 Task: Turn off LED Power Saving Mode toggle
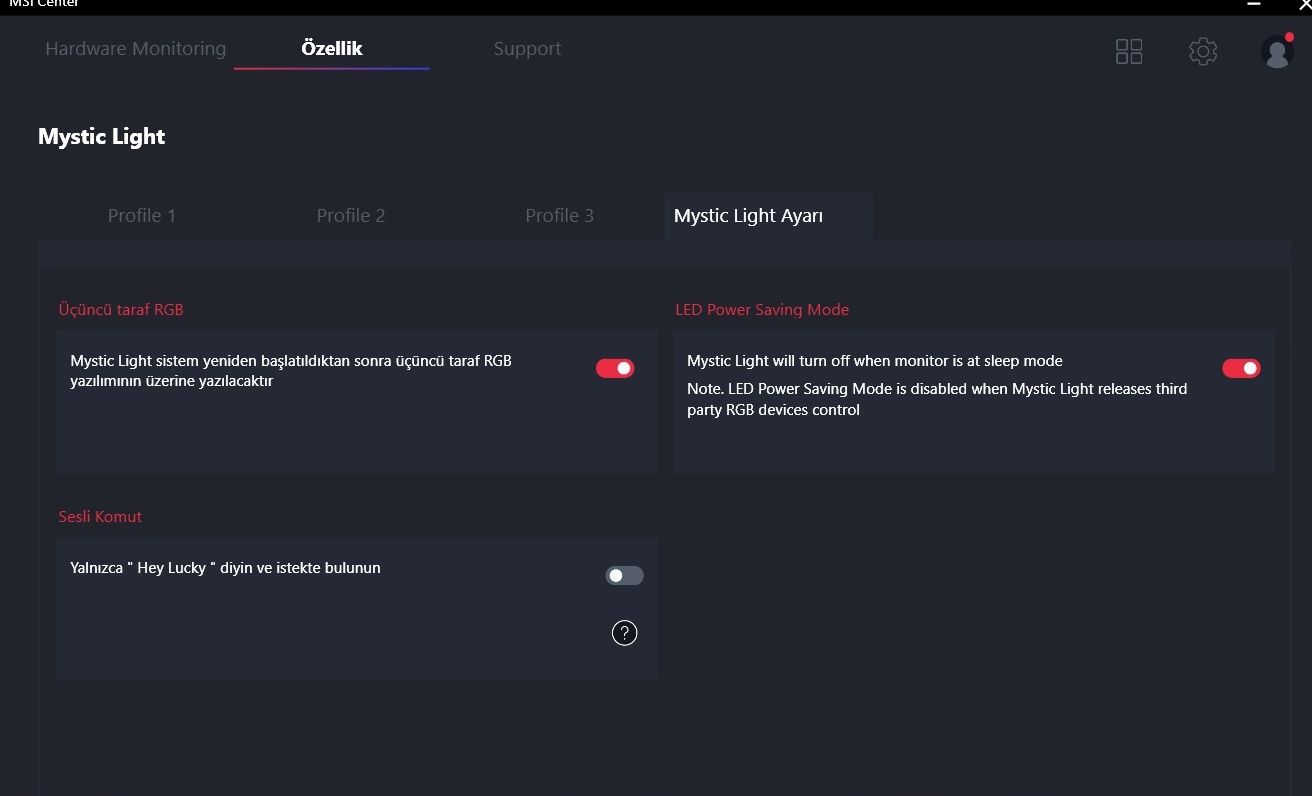1241,368
